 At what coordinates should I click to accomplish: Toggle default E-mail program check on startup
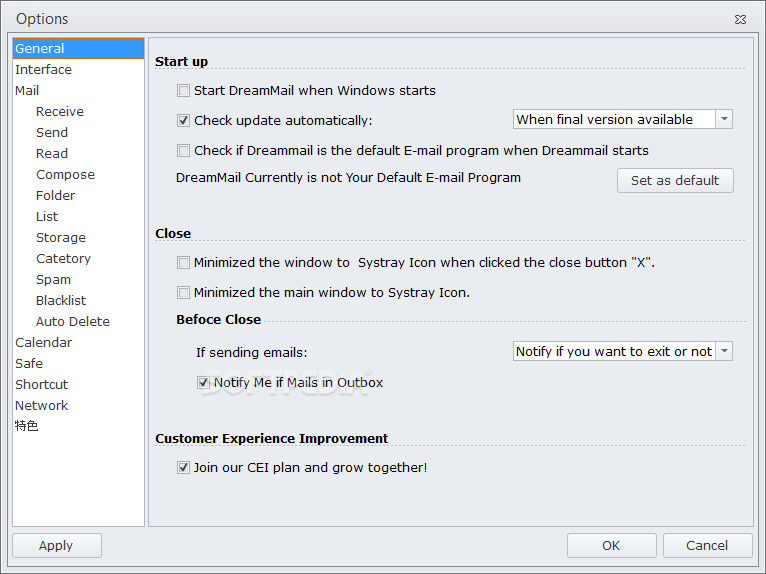[183, 150]
